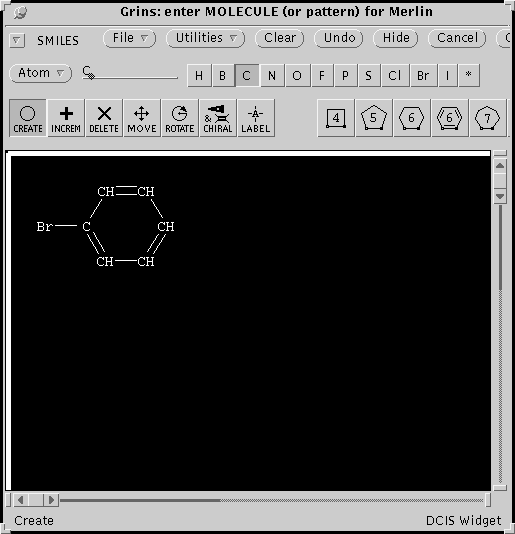Viewport: 515px width, 534px height.
Task: Click the Undo button
Action: (339, 38)
